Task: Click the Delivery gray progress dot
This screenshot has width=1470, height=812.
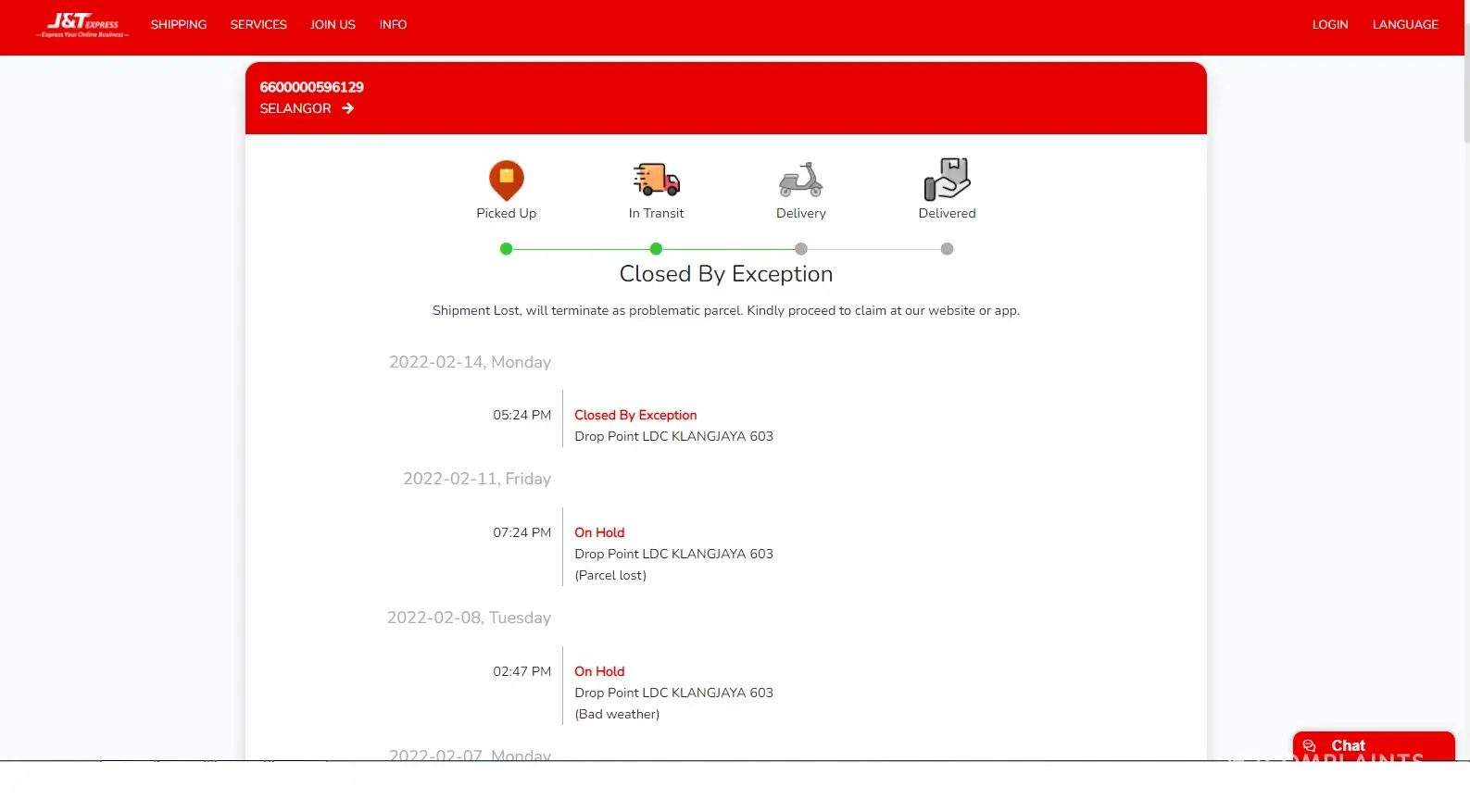Action: (x=801, y=249)
